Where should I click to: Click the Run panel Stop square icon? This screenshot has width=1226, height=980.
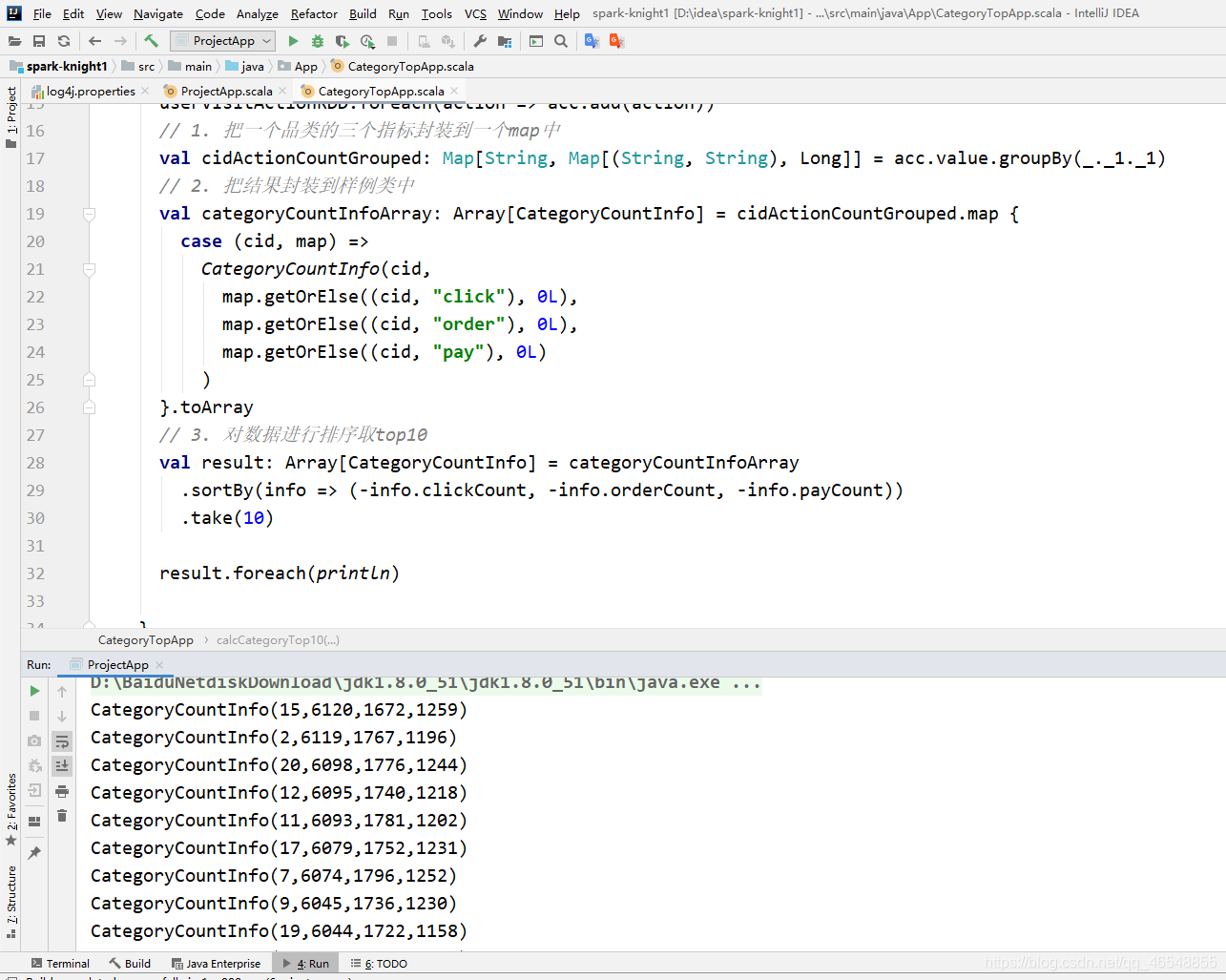click(x=34, y=716)
